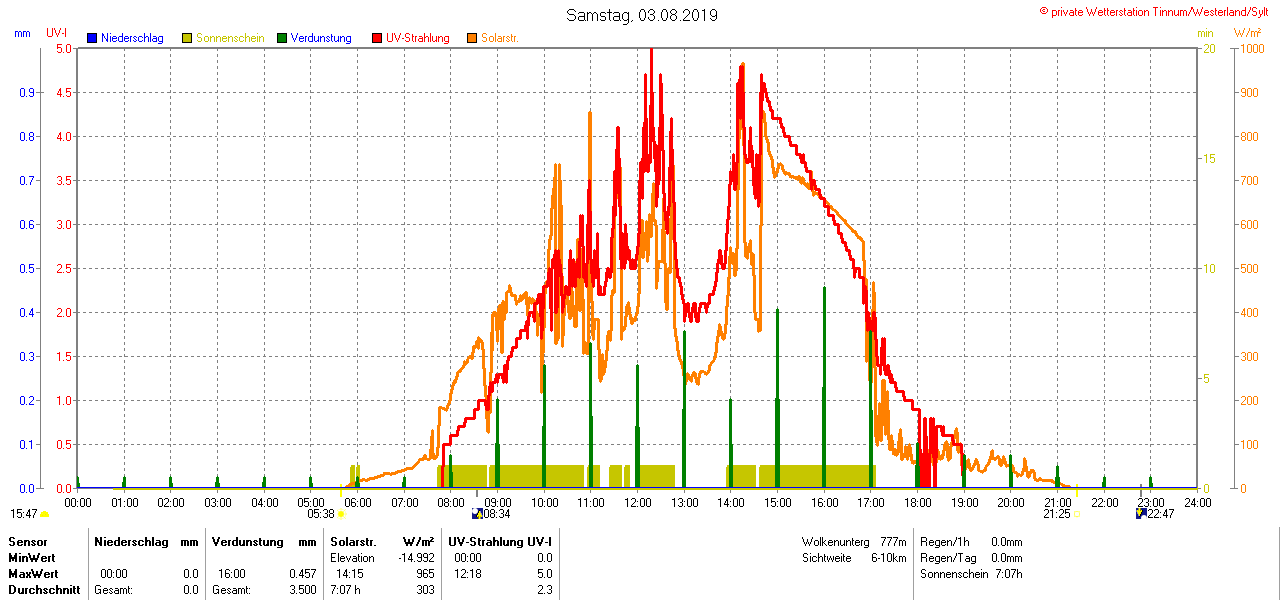Click the Verdunstung max value 0.457
Viewport: 1280px width, 600px height.
pos(302,574)
